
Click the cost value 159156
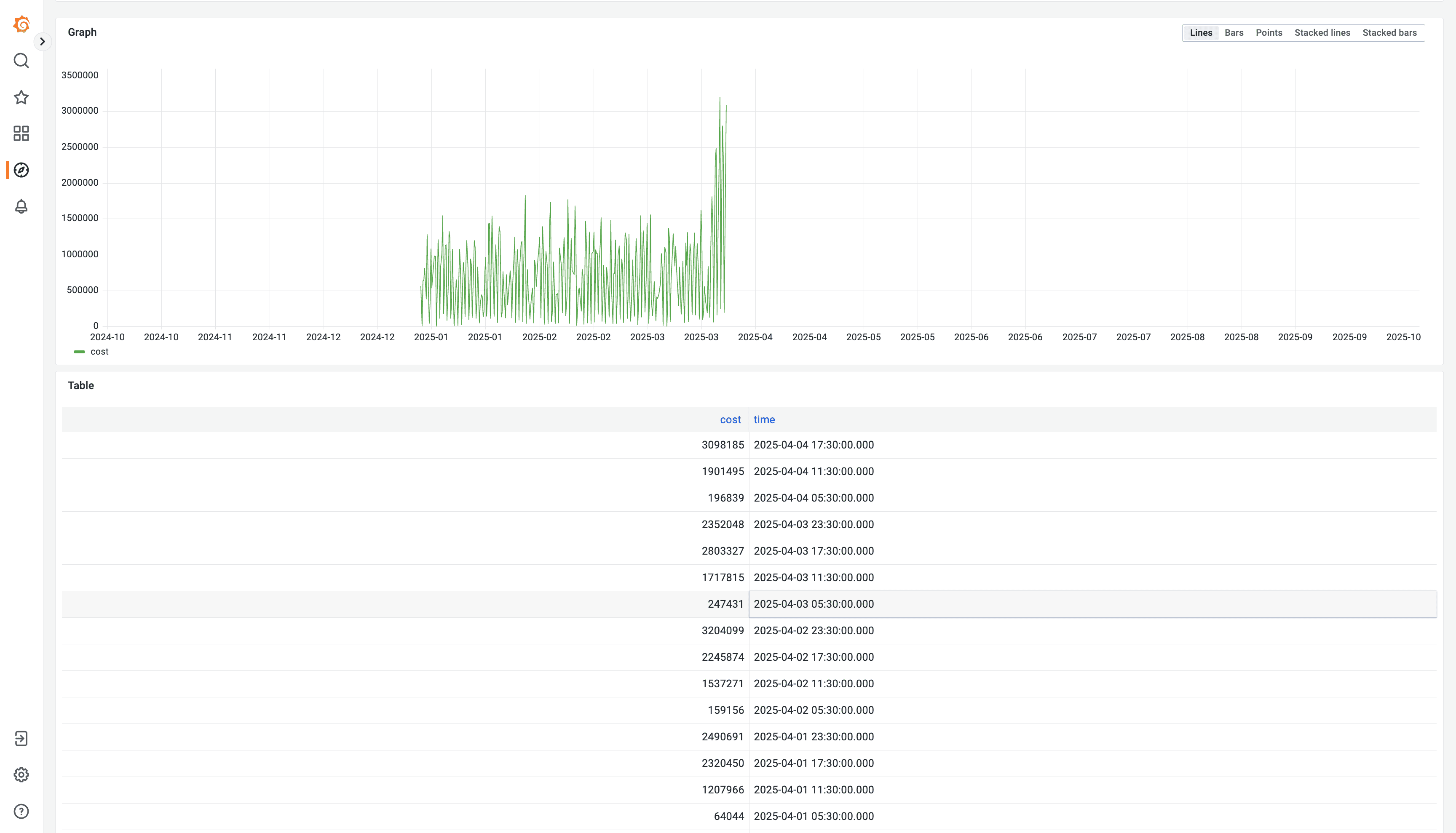[725, 710]
